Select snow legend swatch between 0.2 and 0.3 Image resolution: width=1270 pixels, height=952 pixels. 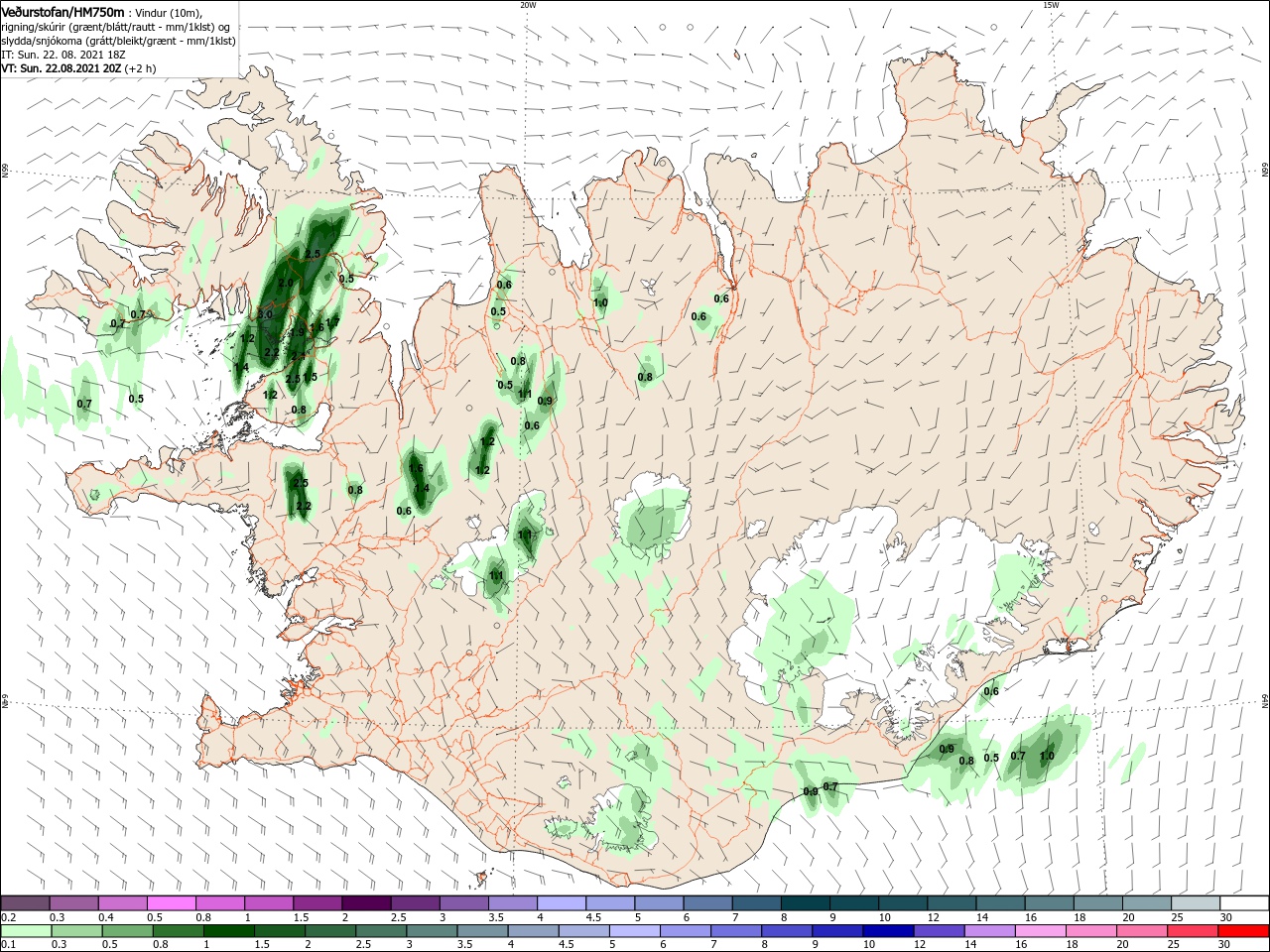tap(25, 902)
